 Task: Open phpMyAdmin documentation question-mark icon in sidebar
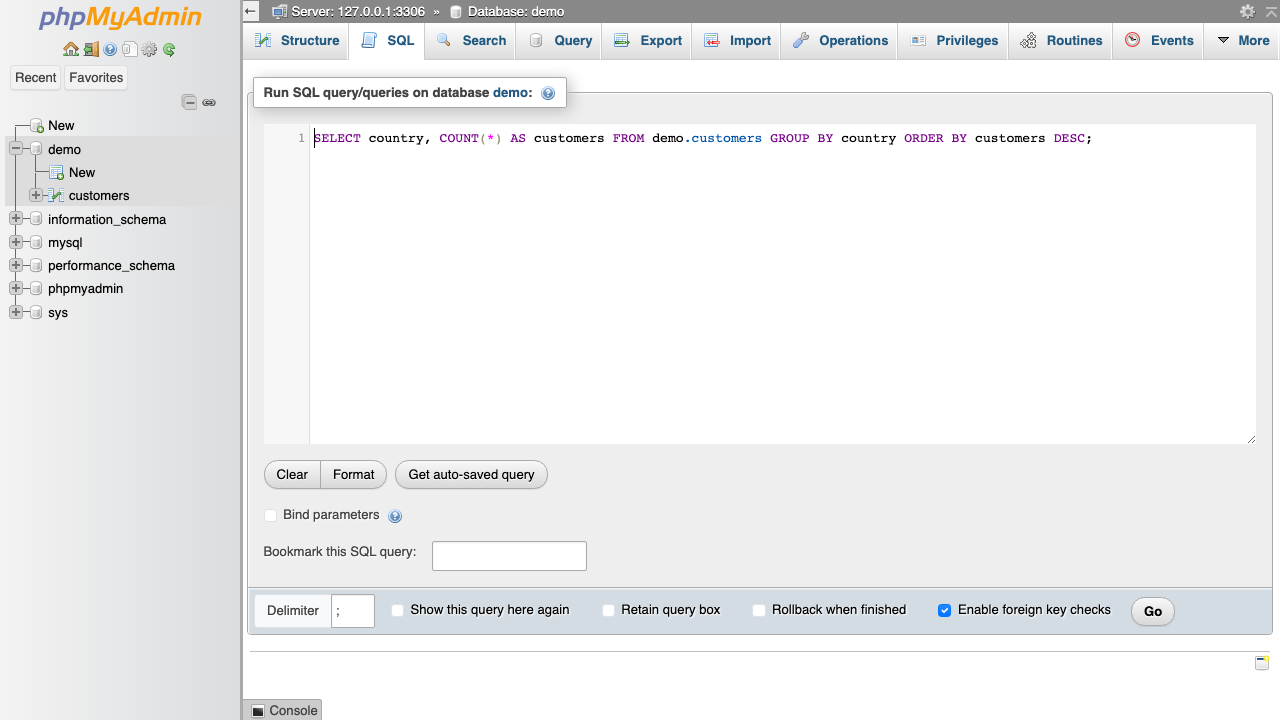pos(110,49)
